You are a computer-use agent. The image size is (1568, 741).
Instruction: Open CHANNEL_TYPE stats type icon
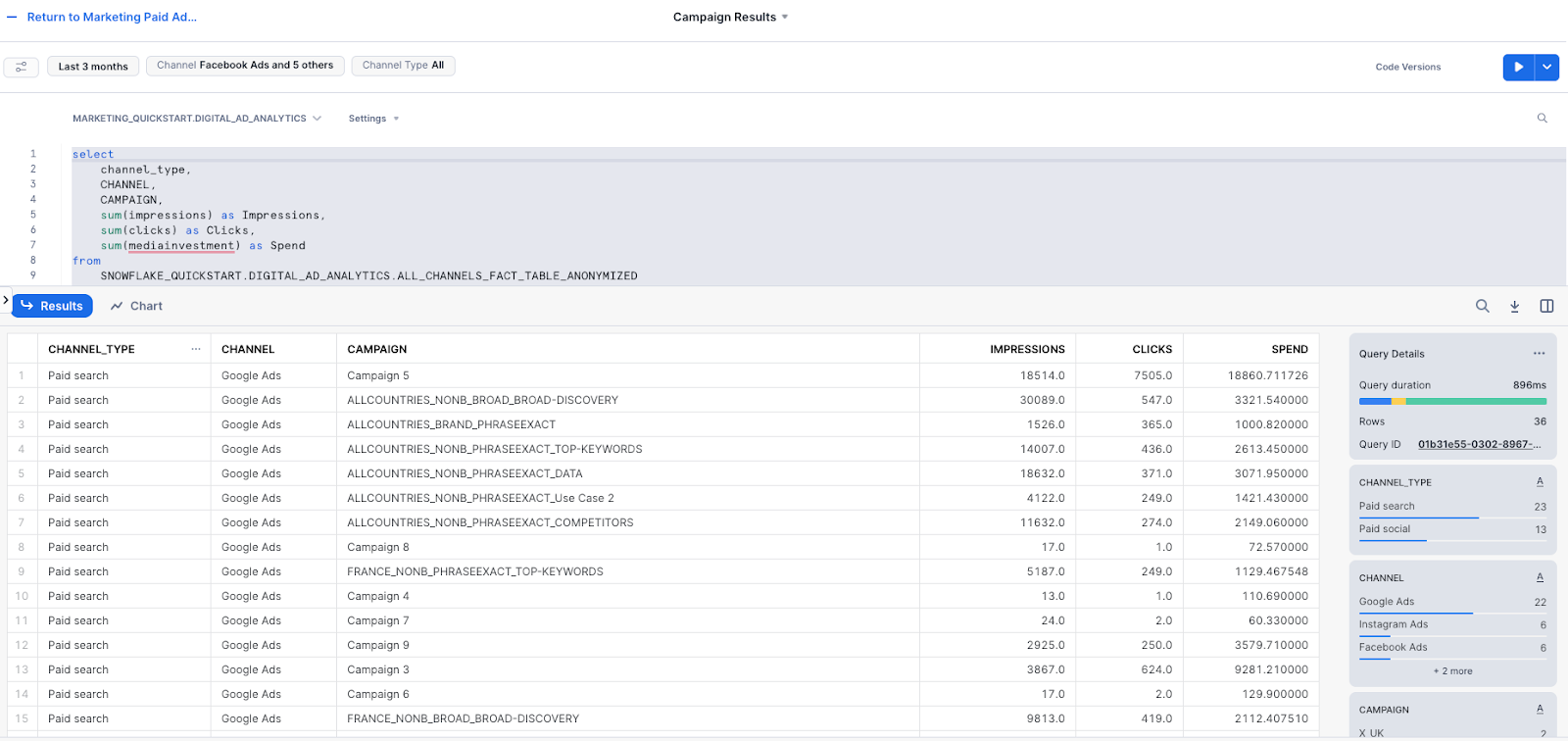(1540, 481)
